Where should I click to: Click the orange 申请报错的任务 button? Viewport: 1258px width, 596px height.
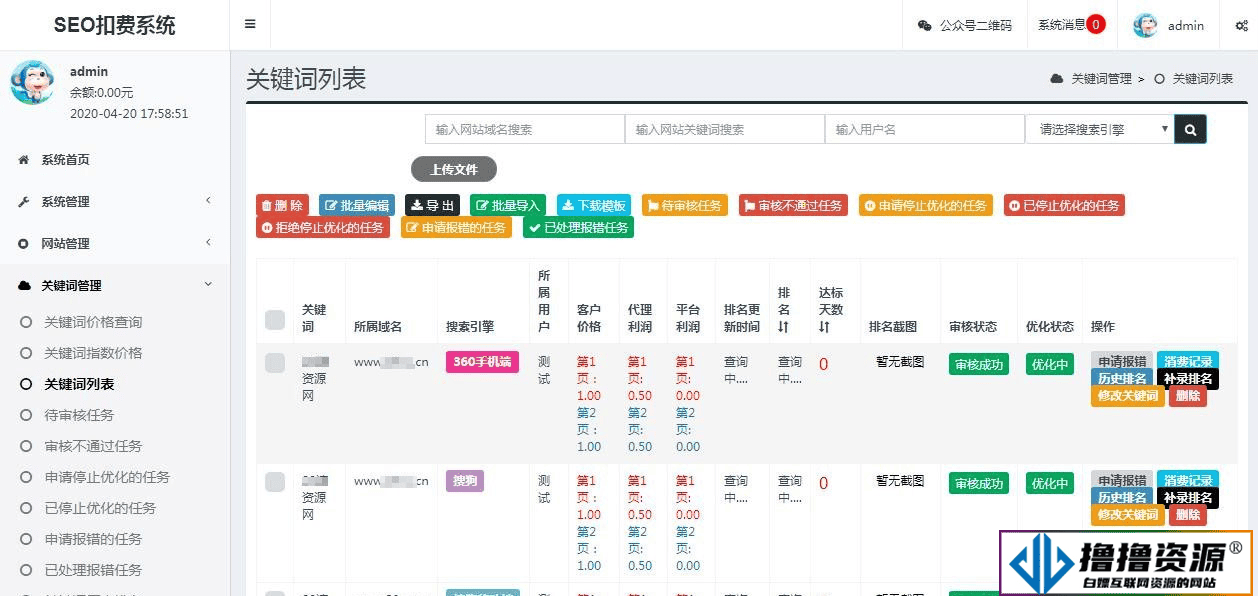[456, 227]
